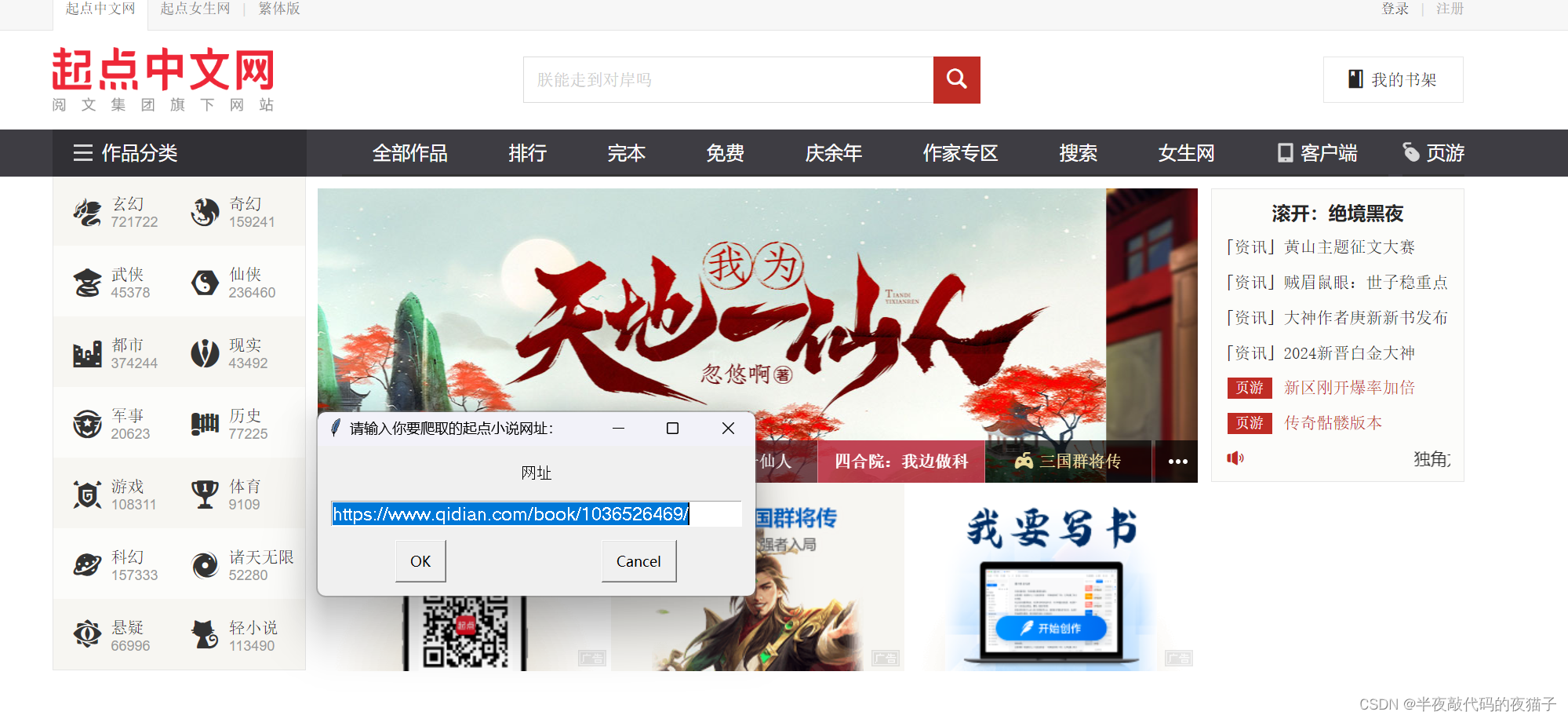The image size is (1568, 719).
Task: Minimize the URL input dialog
Action: [x=618, y=428]
